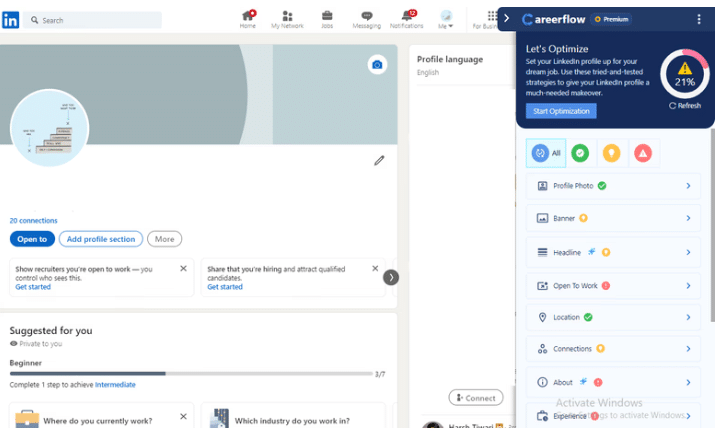Expand the Open To Work row chevron
The width and height of the screenshot is (715, 434).
[x=688, y=286]
